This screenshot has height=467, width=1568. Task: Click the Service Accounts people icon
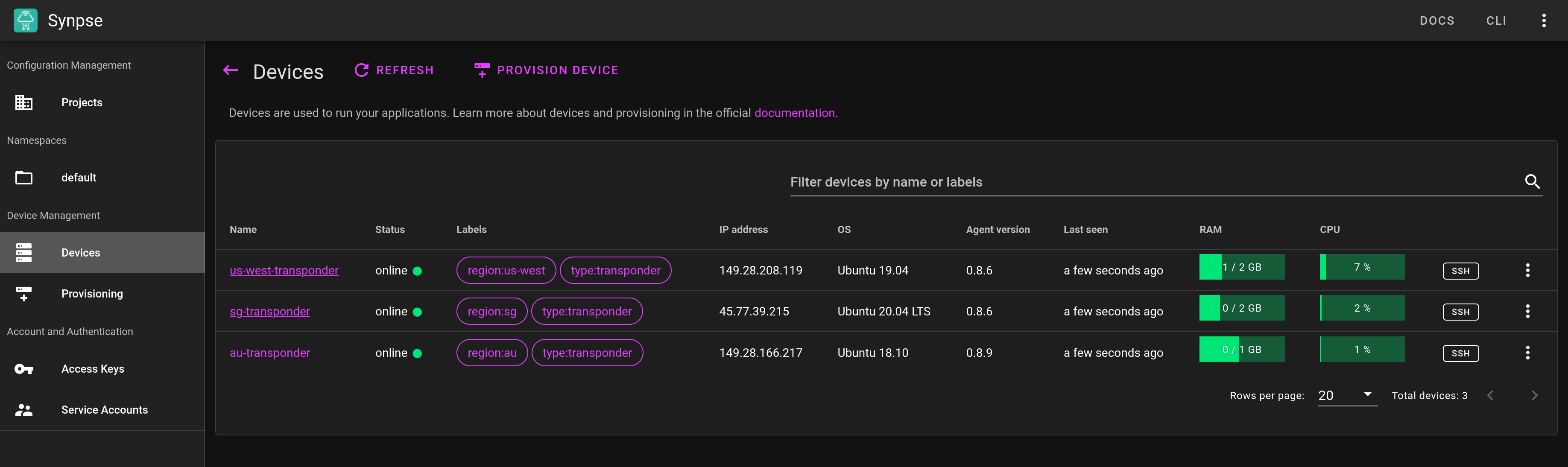(24, 410)
